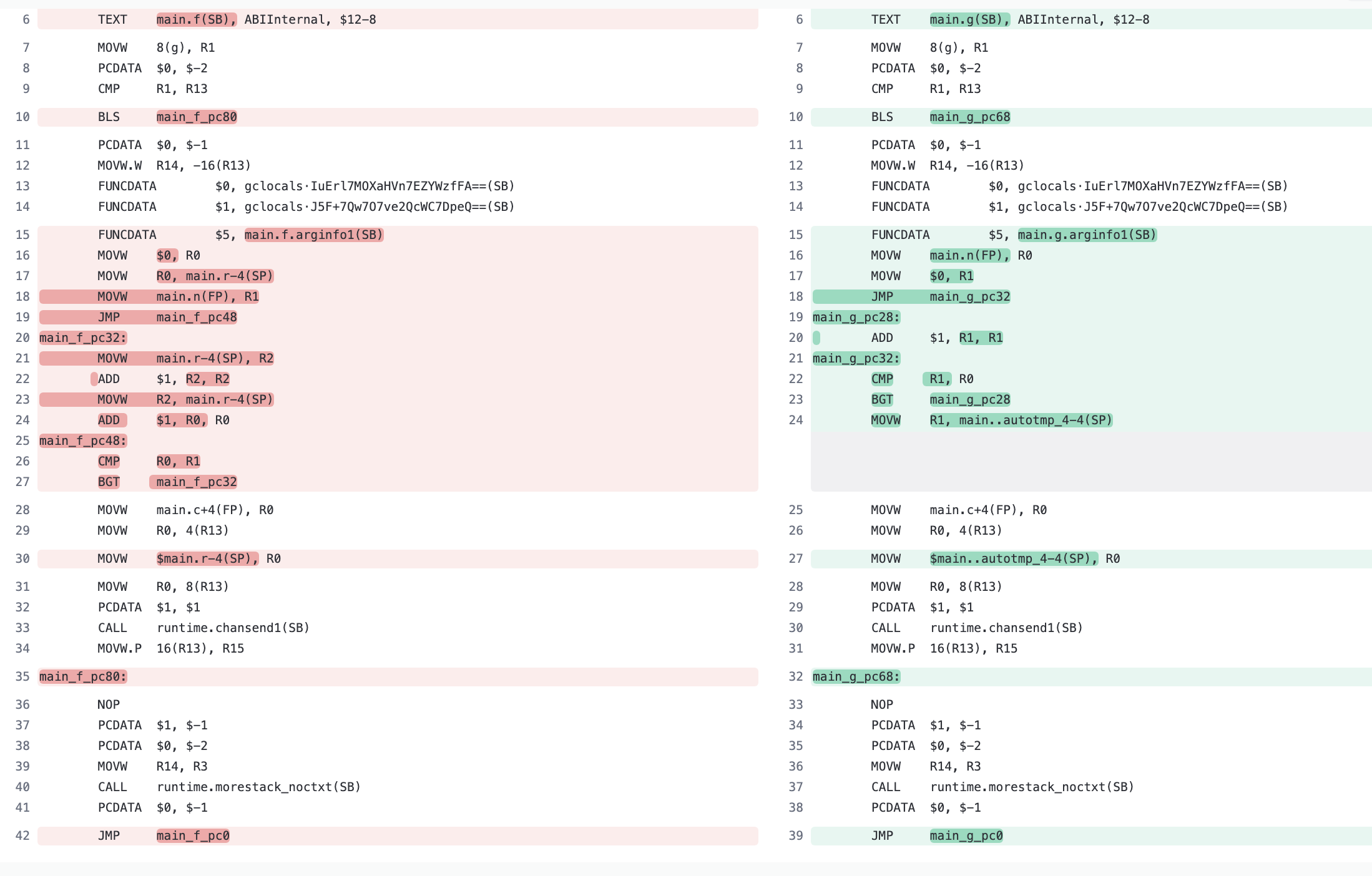Click line number 42 in the gutter

(x=22, y=835)
